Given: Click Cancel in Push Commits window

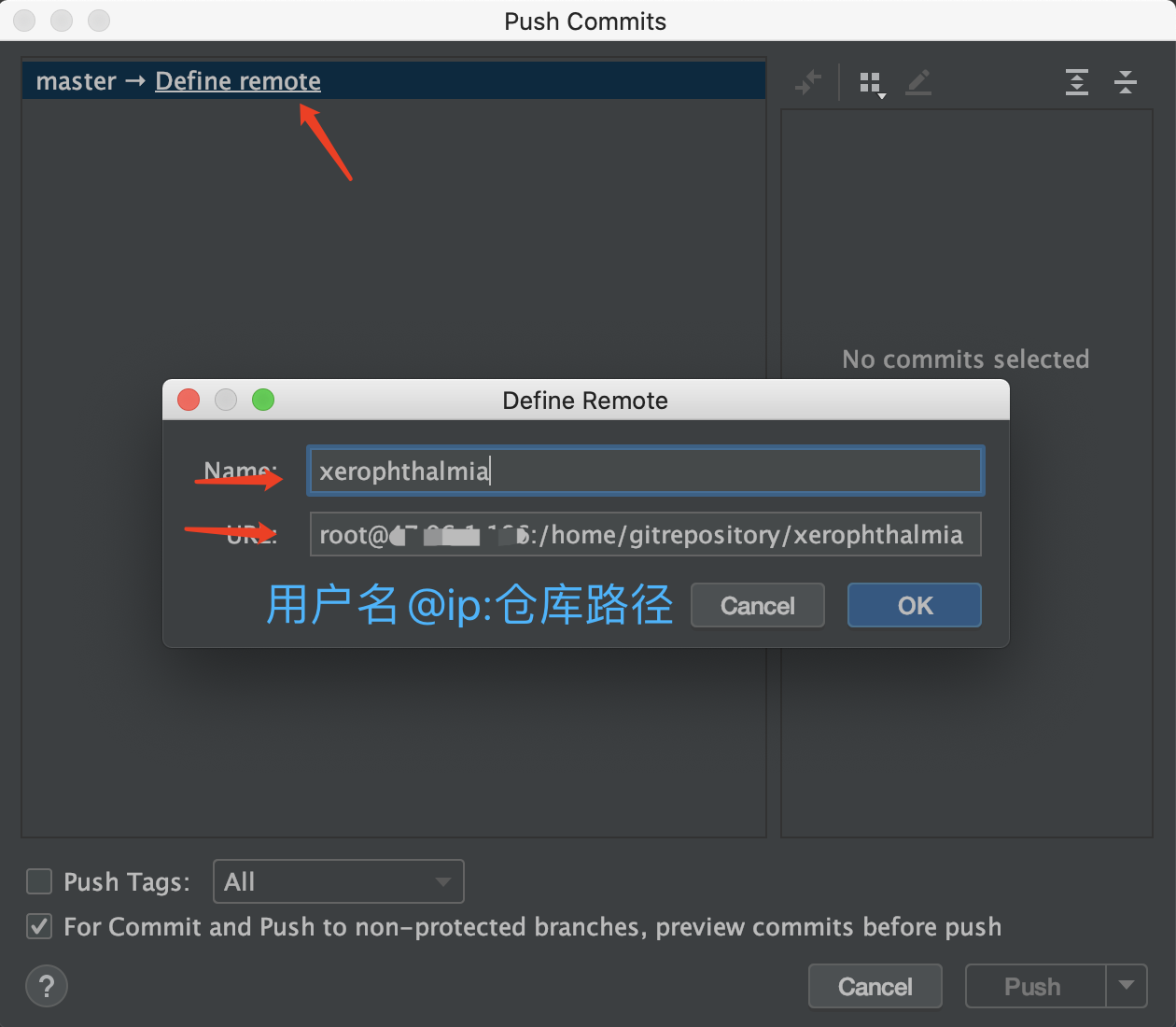Looking at the screenshot, I should coord(875,986).
